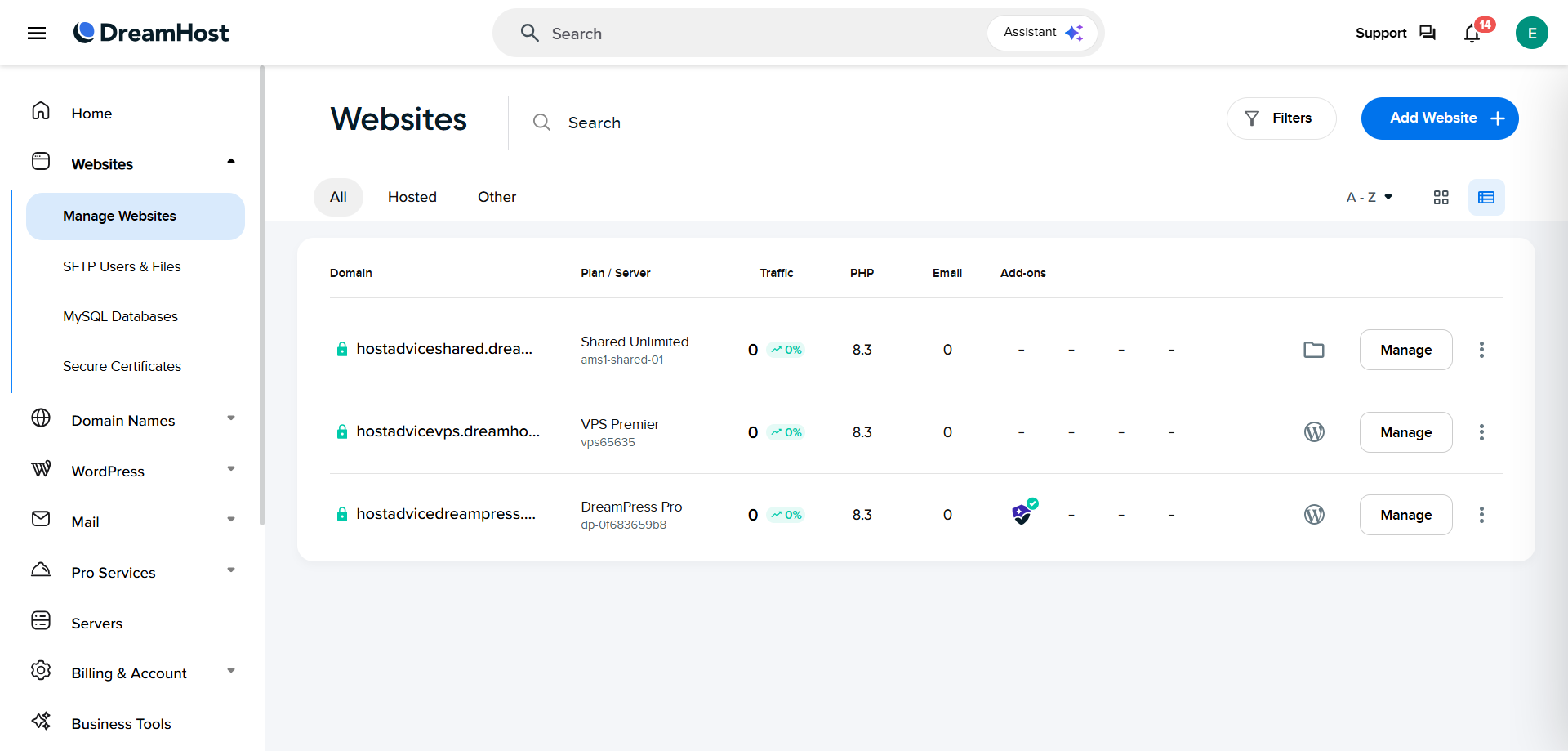Click the Business Tools sidebar icon
Screen dimensions: 1568x751
pos(41,721)
